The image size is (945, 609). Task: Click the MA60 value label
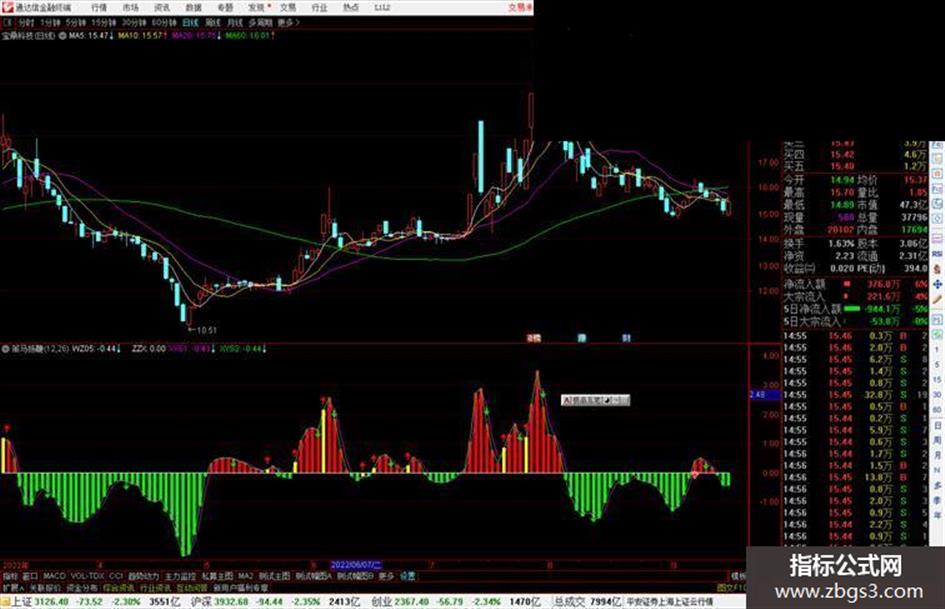coord(249,36)
